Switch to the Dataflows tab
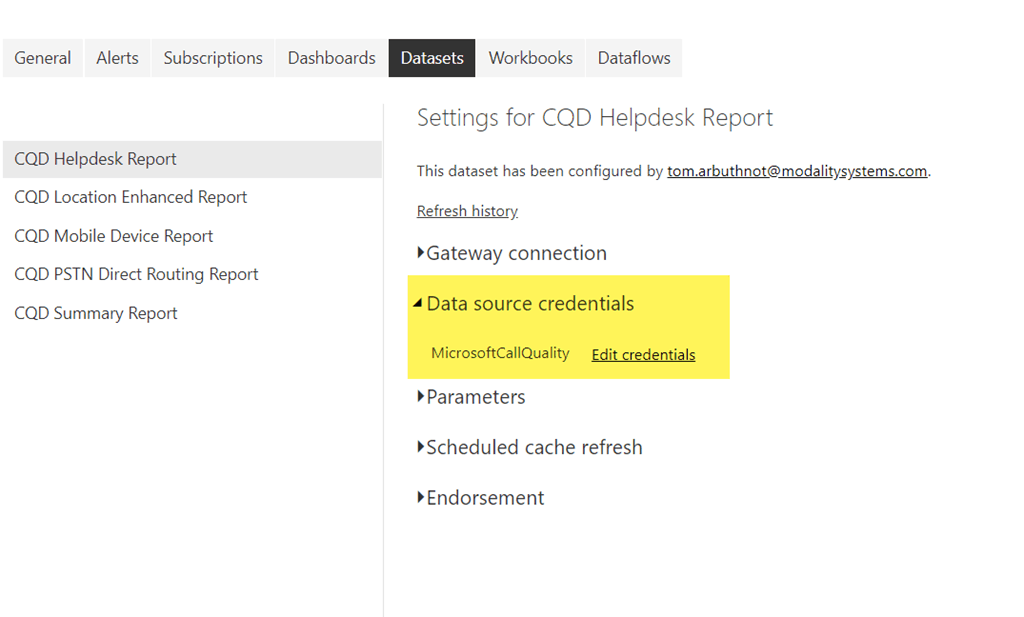Viewport: 1024px width, 617px height. pos(634,58)
